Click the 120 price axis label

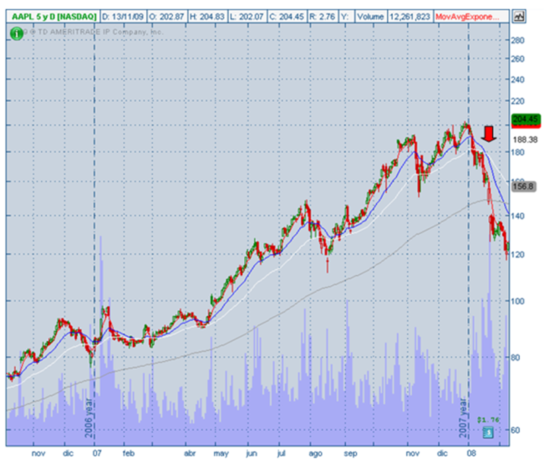(x=517, y=254)
